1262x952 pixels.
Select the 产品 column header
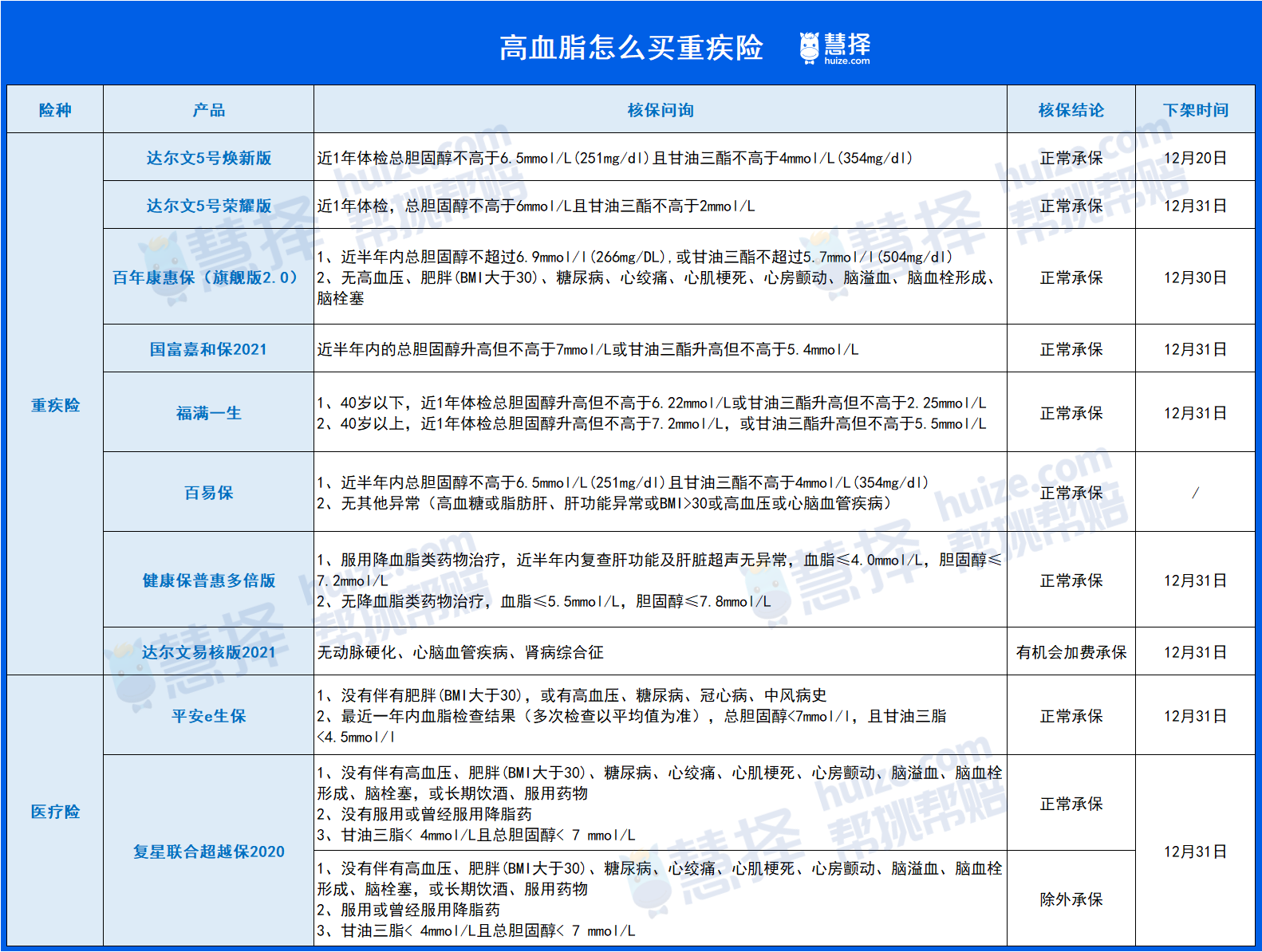(208, 110)
